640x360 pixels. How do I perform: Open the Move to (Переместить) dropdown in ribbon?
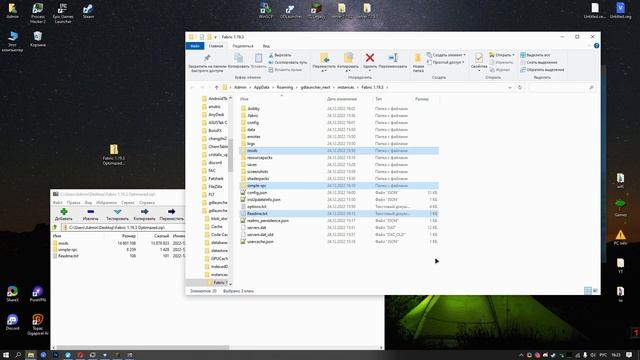(324, 70)
